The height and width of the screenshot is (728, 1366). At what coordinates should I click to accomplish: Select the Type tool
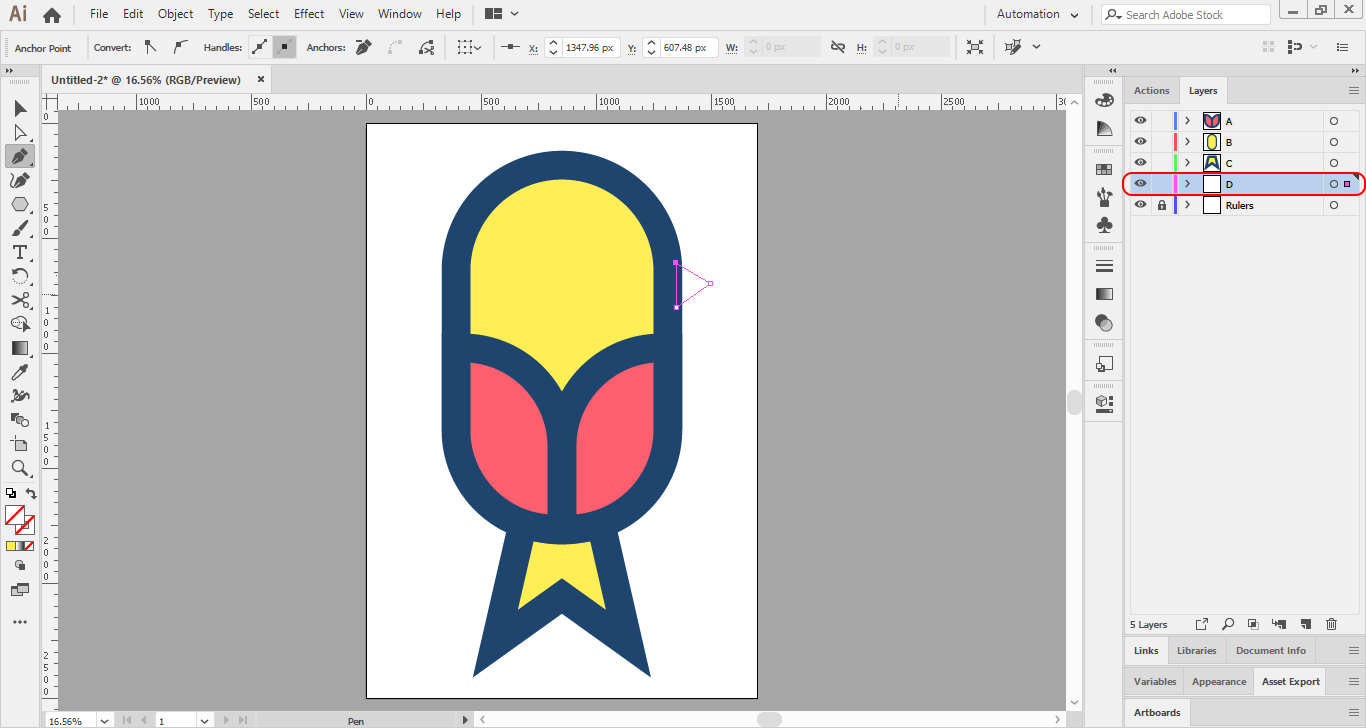point(20,252)
